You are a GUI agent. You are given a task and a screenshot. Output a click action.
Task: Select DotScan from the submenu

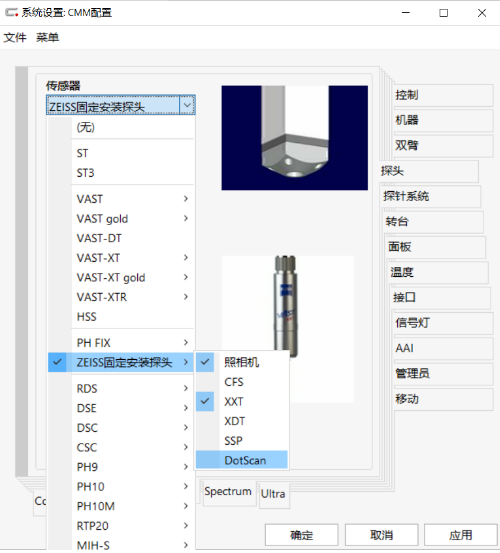242,460
